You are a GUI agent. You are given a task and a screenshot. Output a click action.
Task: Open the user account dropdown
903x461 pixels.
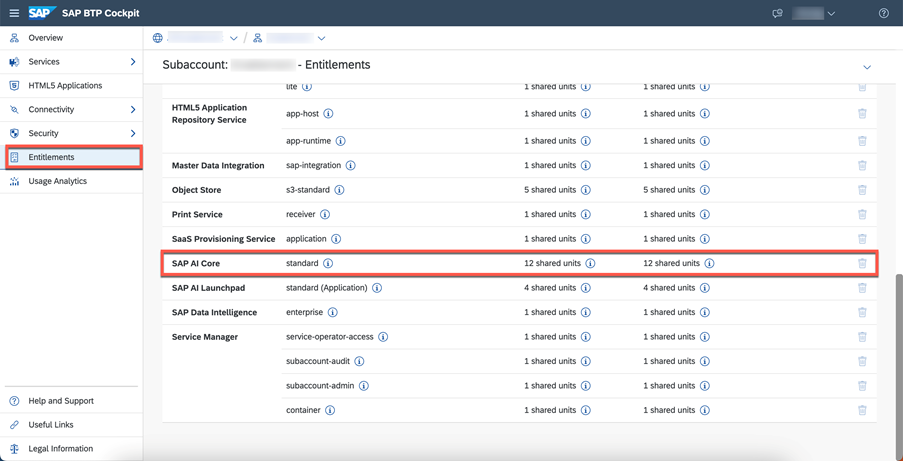click(814, 13)
